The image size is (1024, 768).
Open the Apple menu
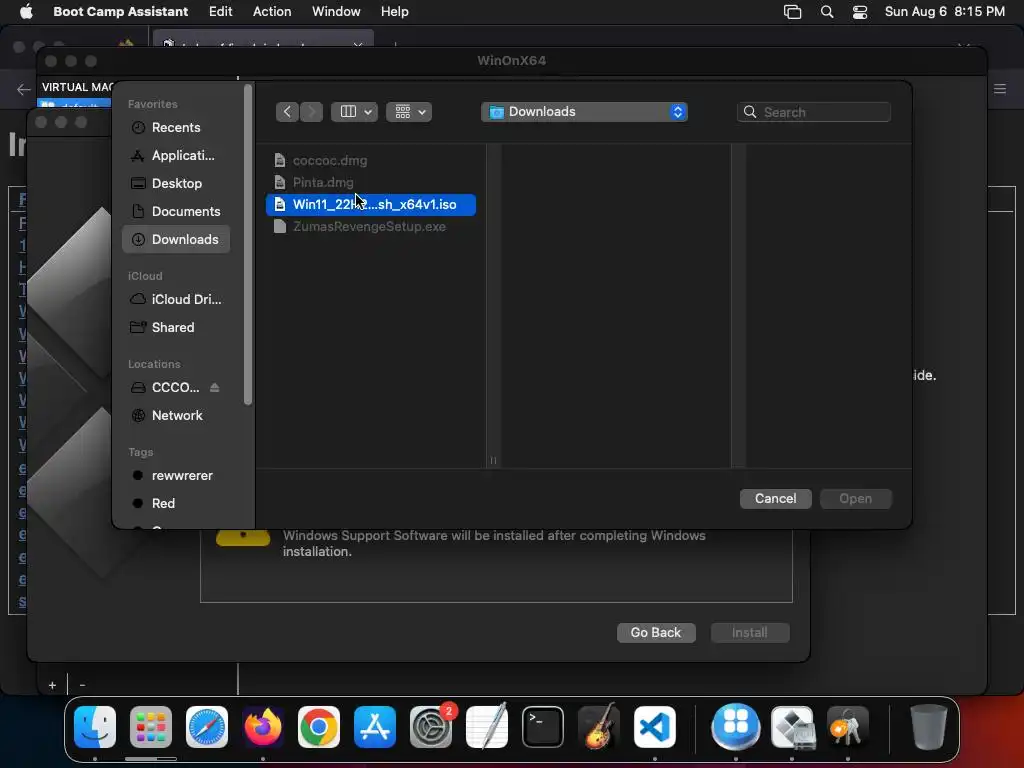point(26,11)
